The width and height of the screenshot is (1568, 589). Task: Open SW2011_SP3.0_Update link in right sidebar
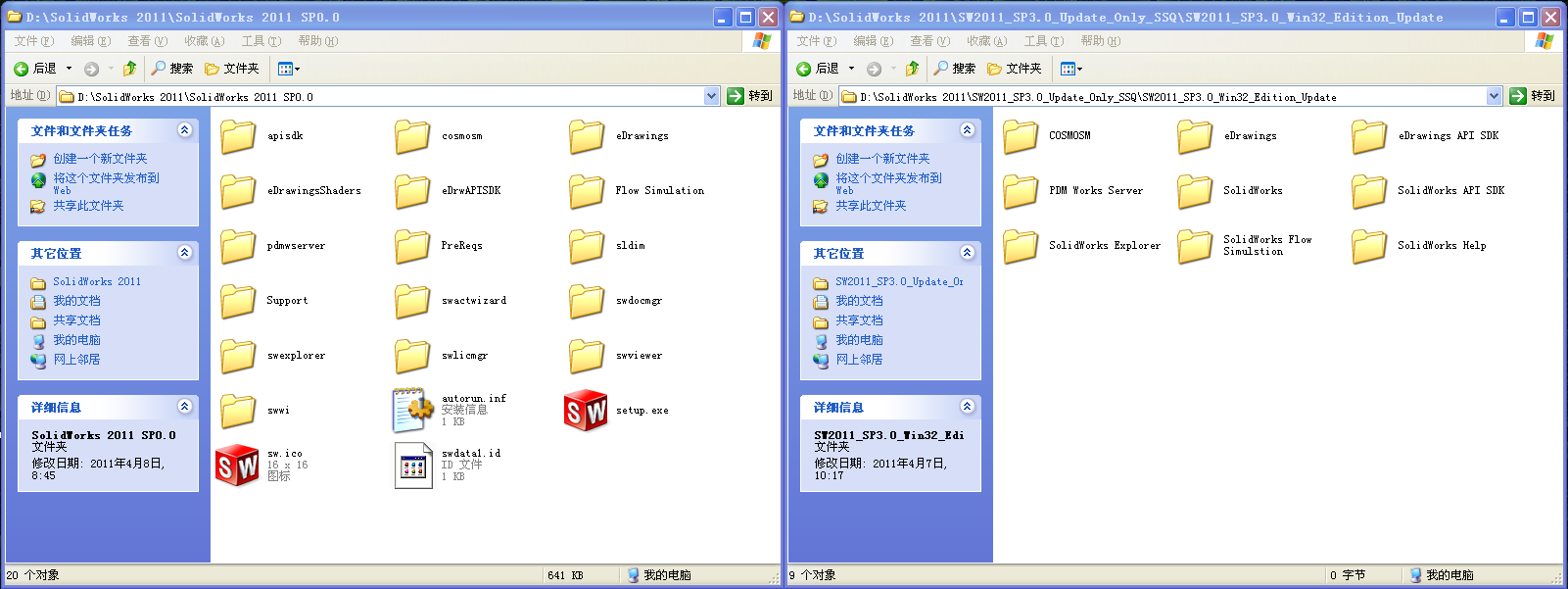[x=899, y=281]
